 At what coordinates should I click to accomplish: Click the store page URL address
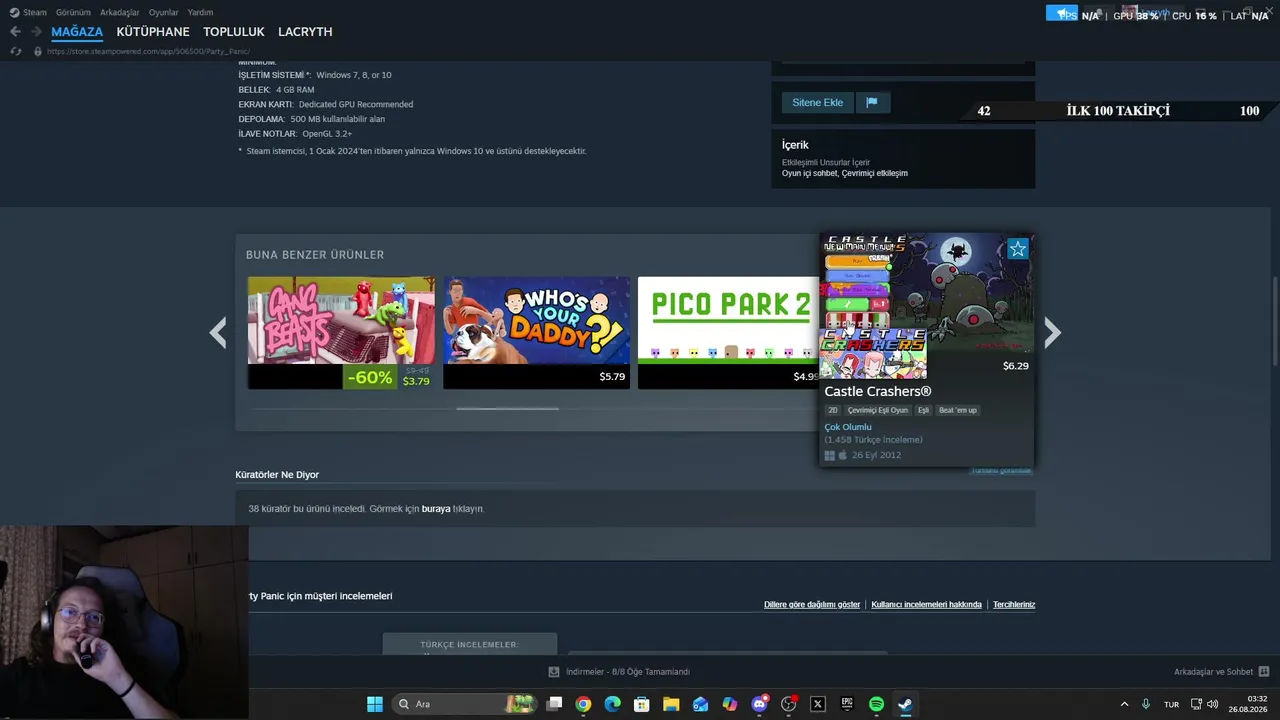click(148, 51)
